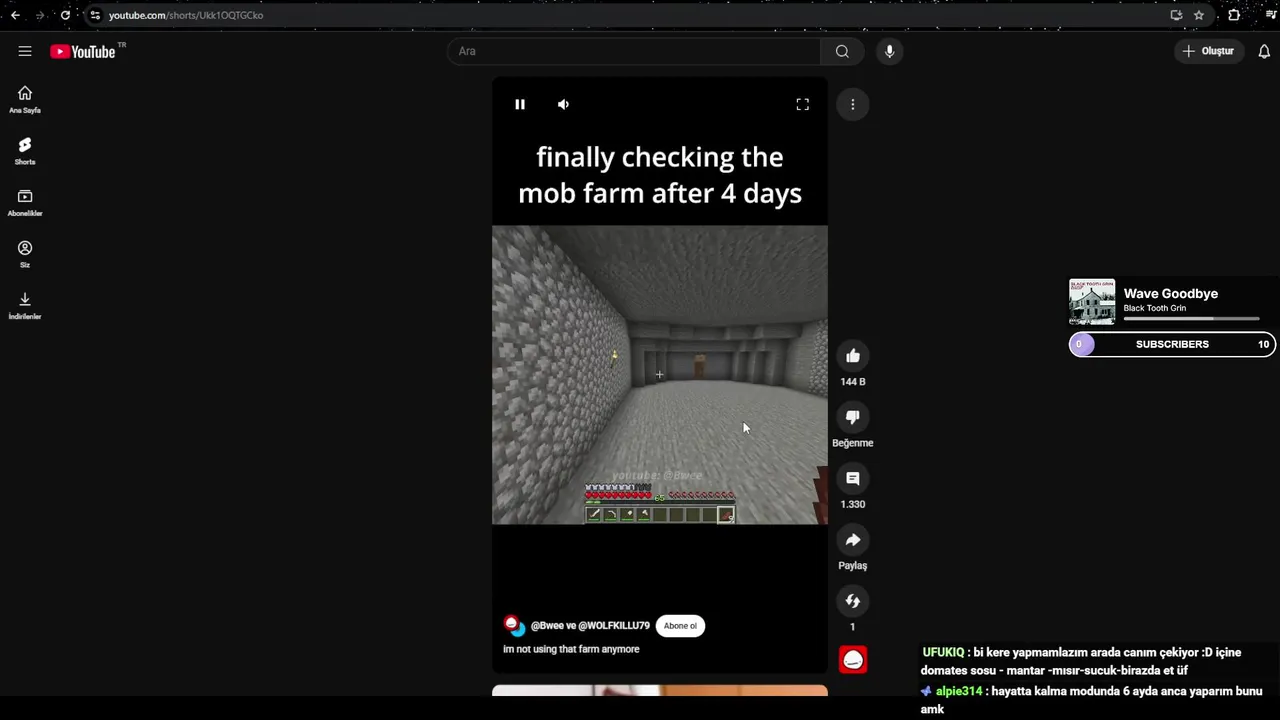Open the YouTube hamburger guide menu
Screen dimensions: 1280x720
[25, 51]
